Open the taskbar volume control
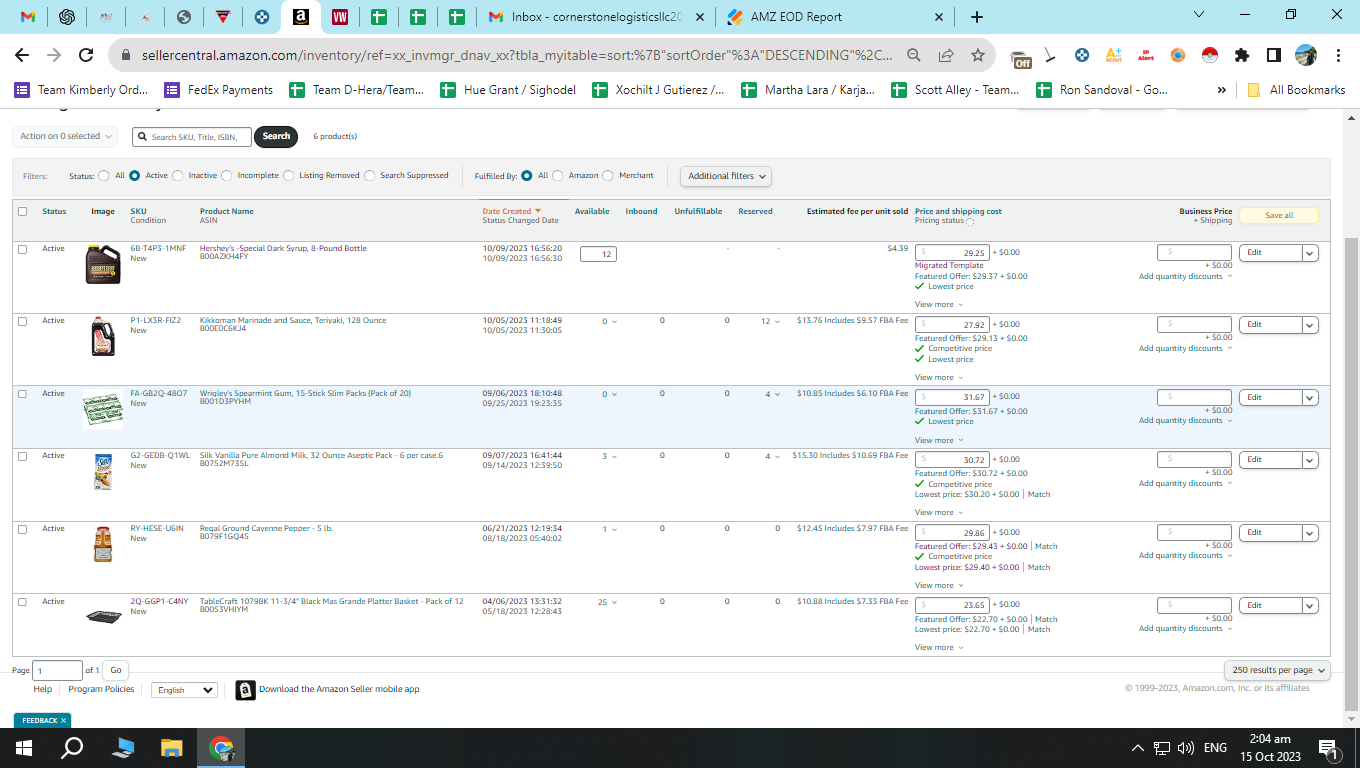 click(1186, 748)
